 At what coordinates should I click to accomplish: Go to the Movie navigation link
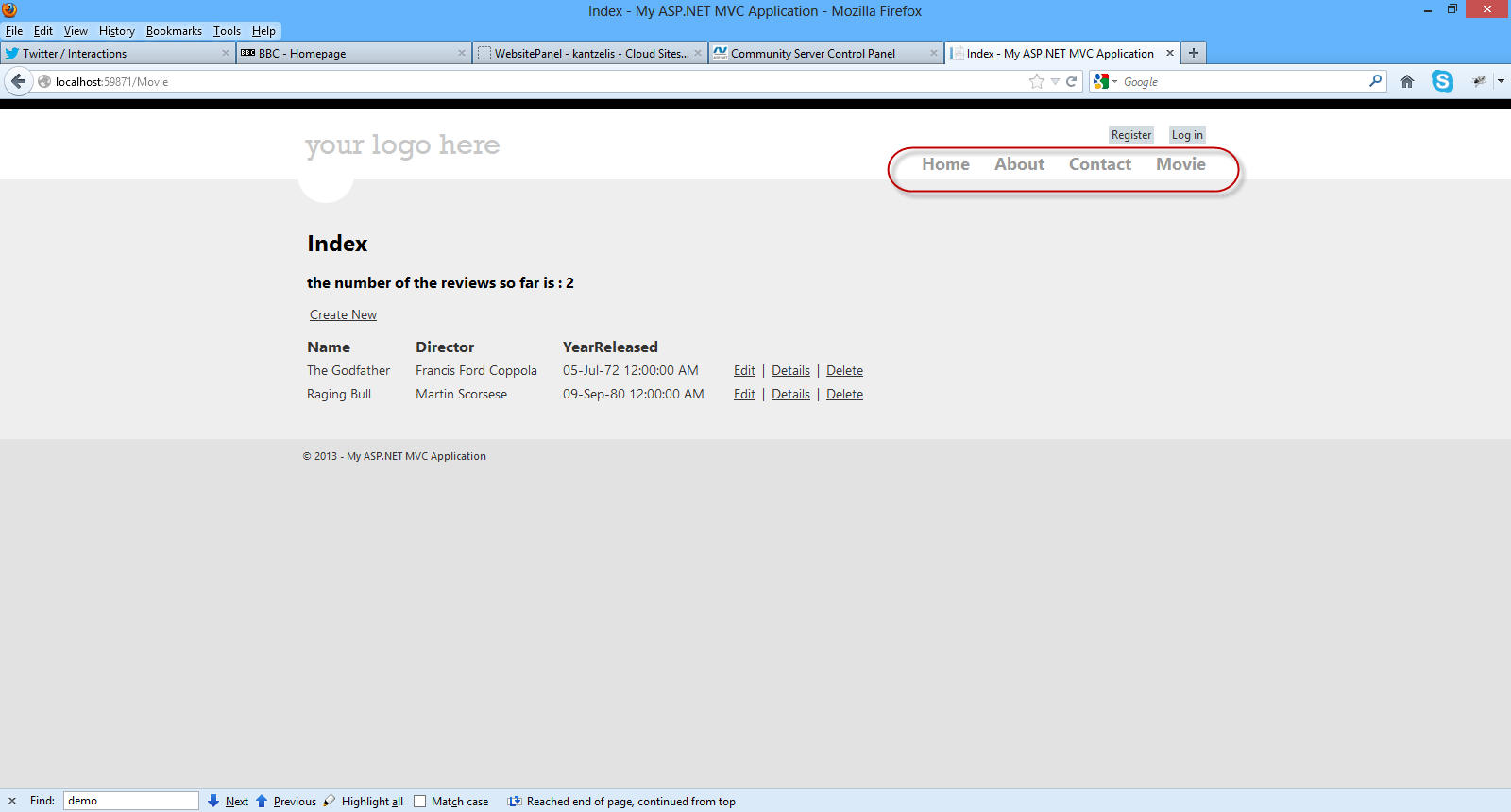[x=1180, y=164]
